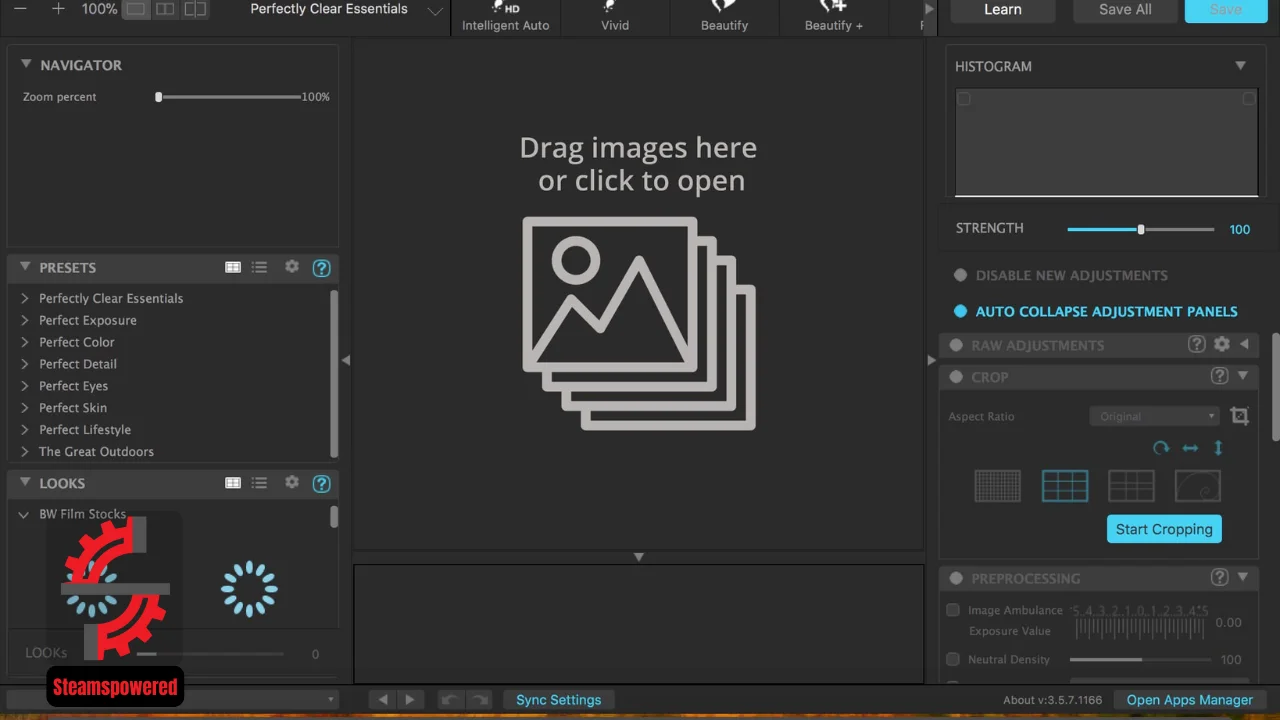Switch to single image view mode
1280x720 pixels.
[136, 9]
